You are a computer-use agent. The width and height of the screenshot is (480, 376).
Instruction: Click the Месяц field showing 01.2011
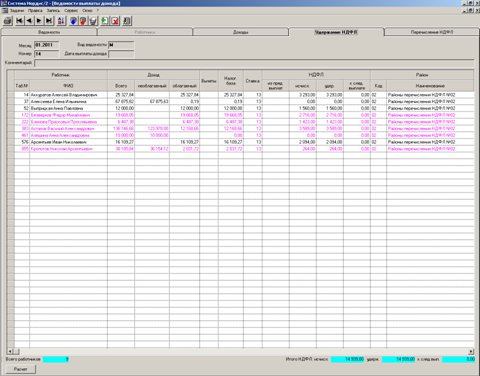(x=46, y=45)
